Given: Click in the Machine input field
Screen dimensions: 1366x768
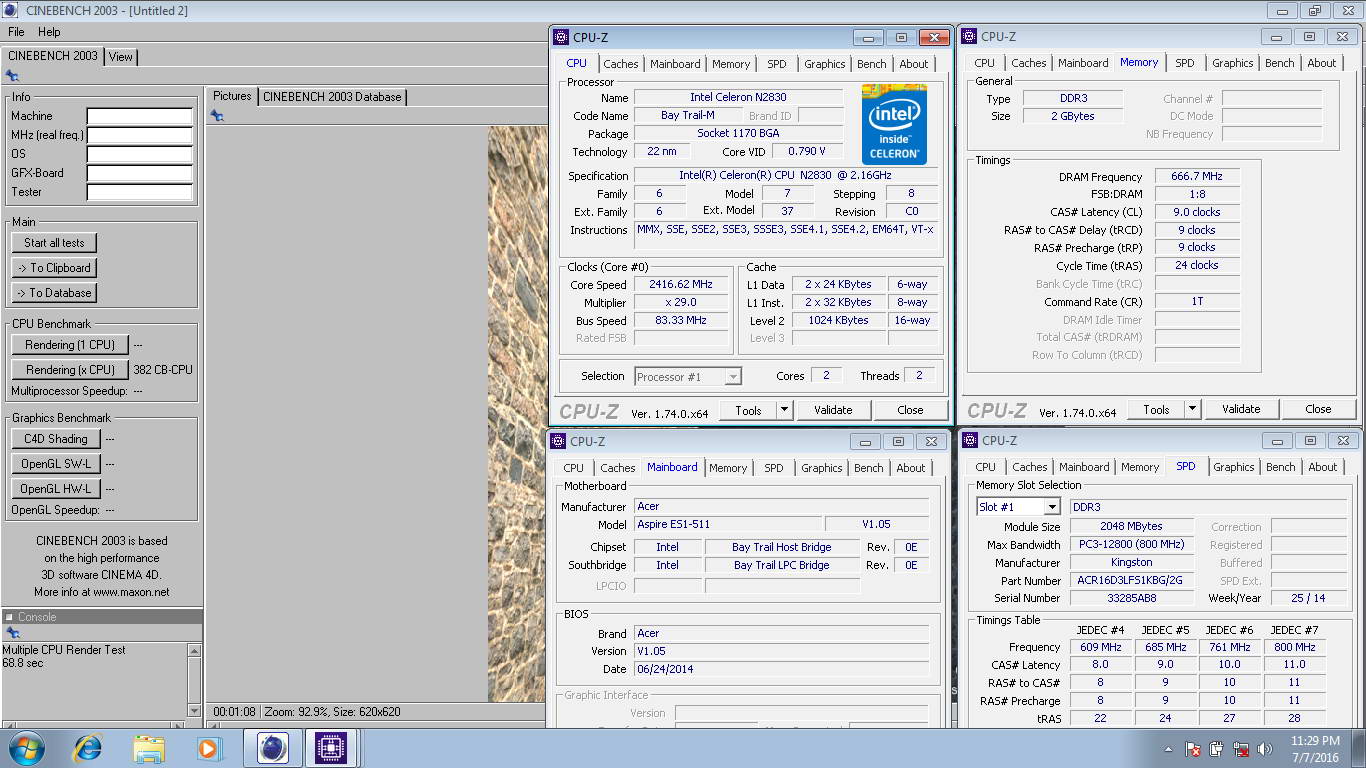Looking at the screenshot, I should [139, 117].
